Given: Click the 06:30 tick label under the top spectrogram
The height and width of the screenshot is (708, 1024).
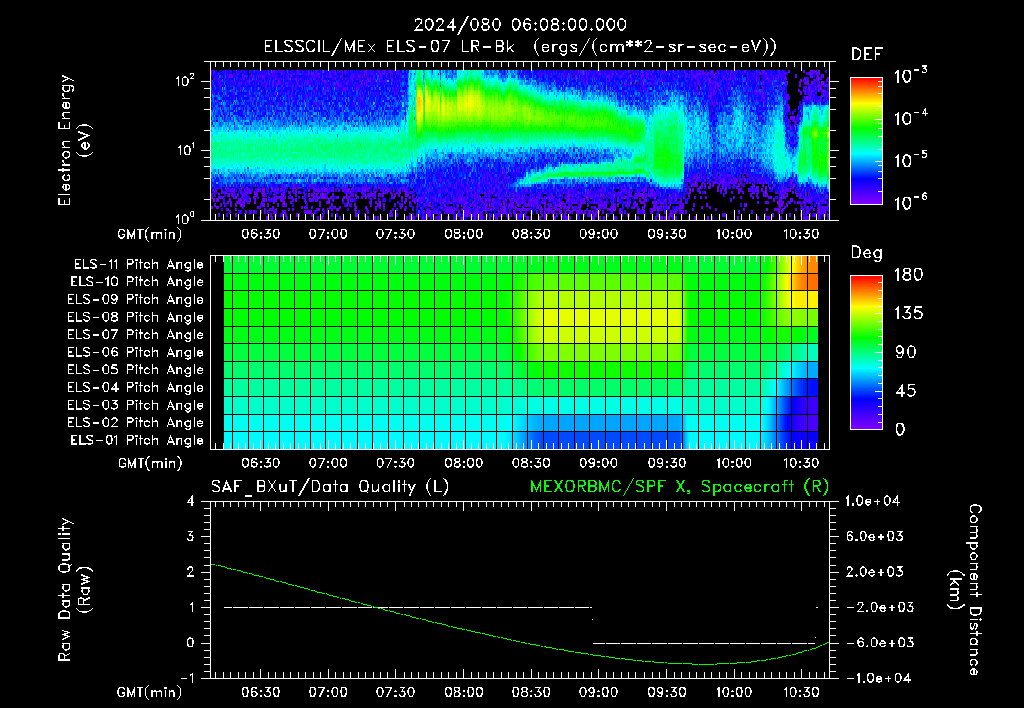Looking at the screenshot, I should (261, 234).
